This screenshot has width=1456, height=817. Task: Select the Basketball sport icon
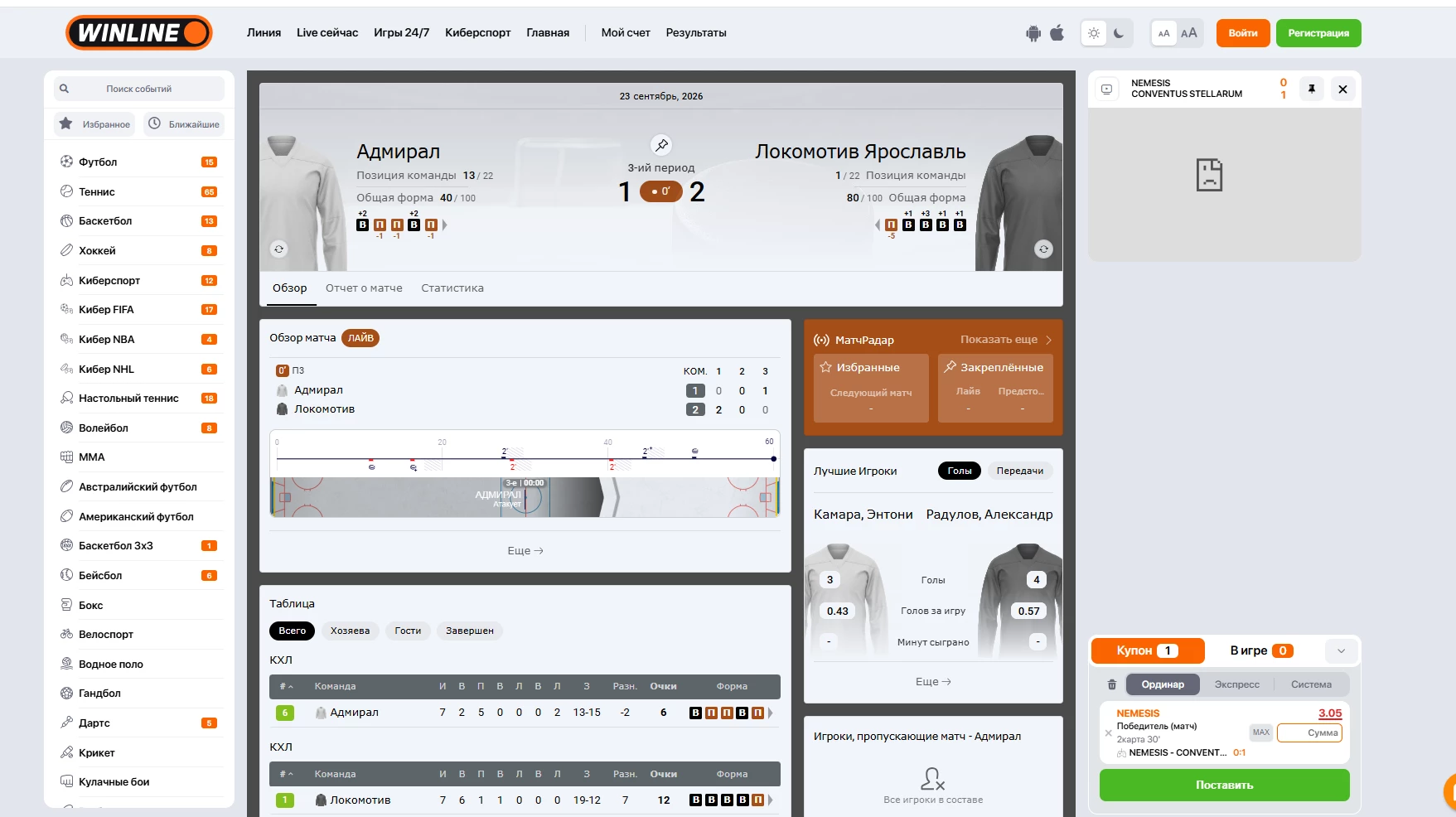click(67, 220)
